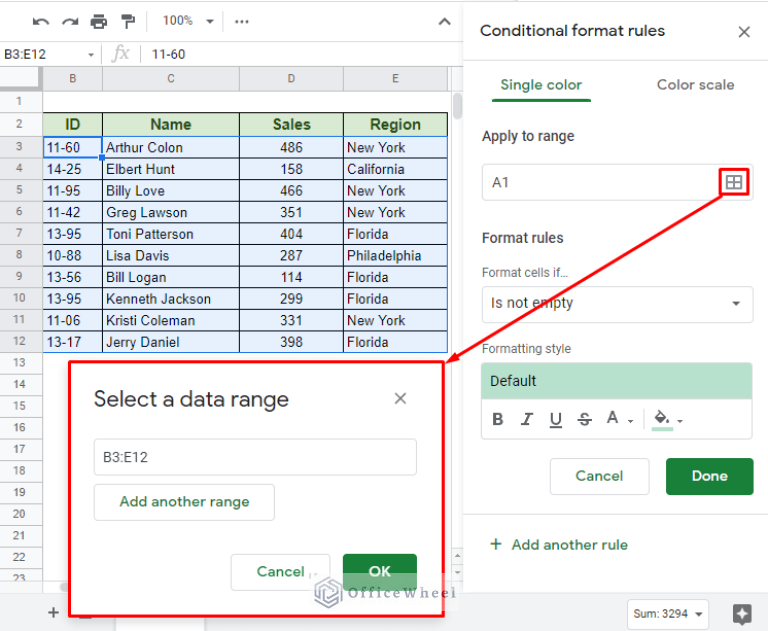Click the Undo arrow icon
The height and width of the screenshot is (631, 768).
(x=41, y=21)
